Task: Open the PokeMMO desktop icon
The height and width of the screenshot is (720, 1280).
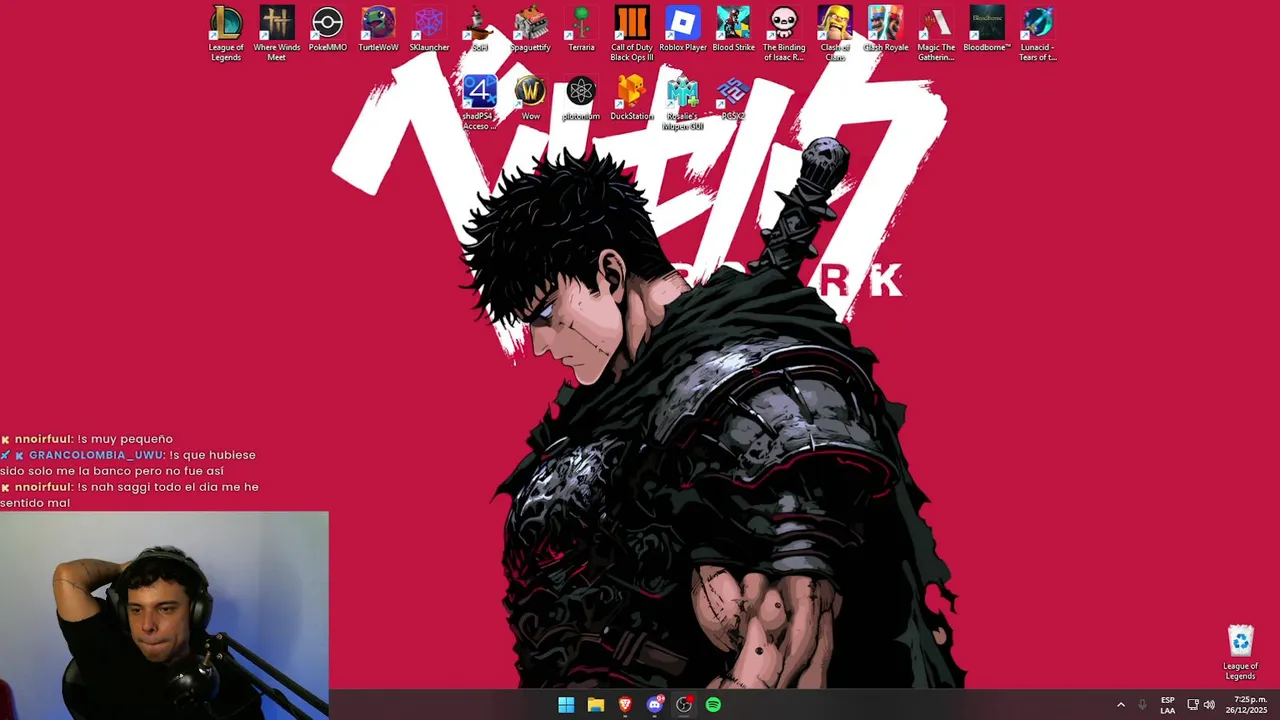Action: (x=327, y=29)
